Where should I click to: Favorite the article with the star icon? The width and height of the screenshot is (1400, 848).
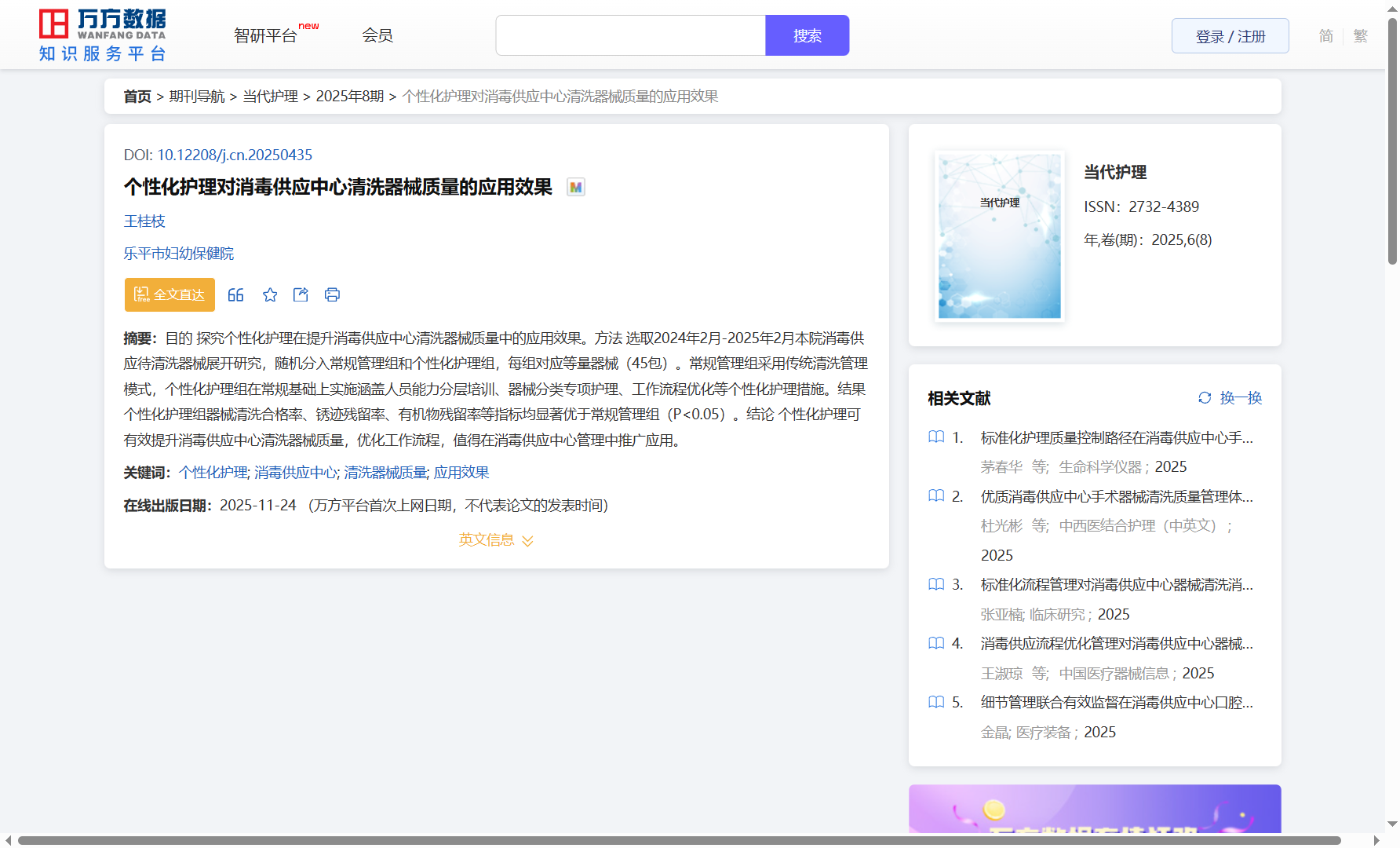point(270,295)
